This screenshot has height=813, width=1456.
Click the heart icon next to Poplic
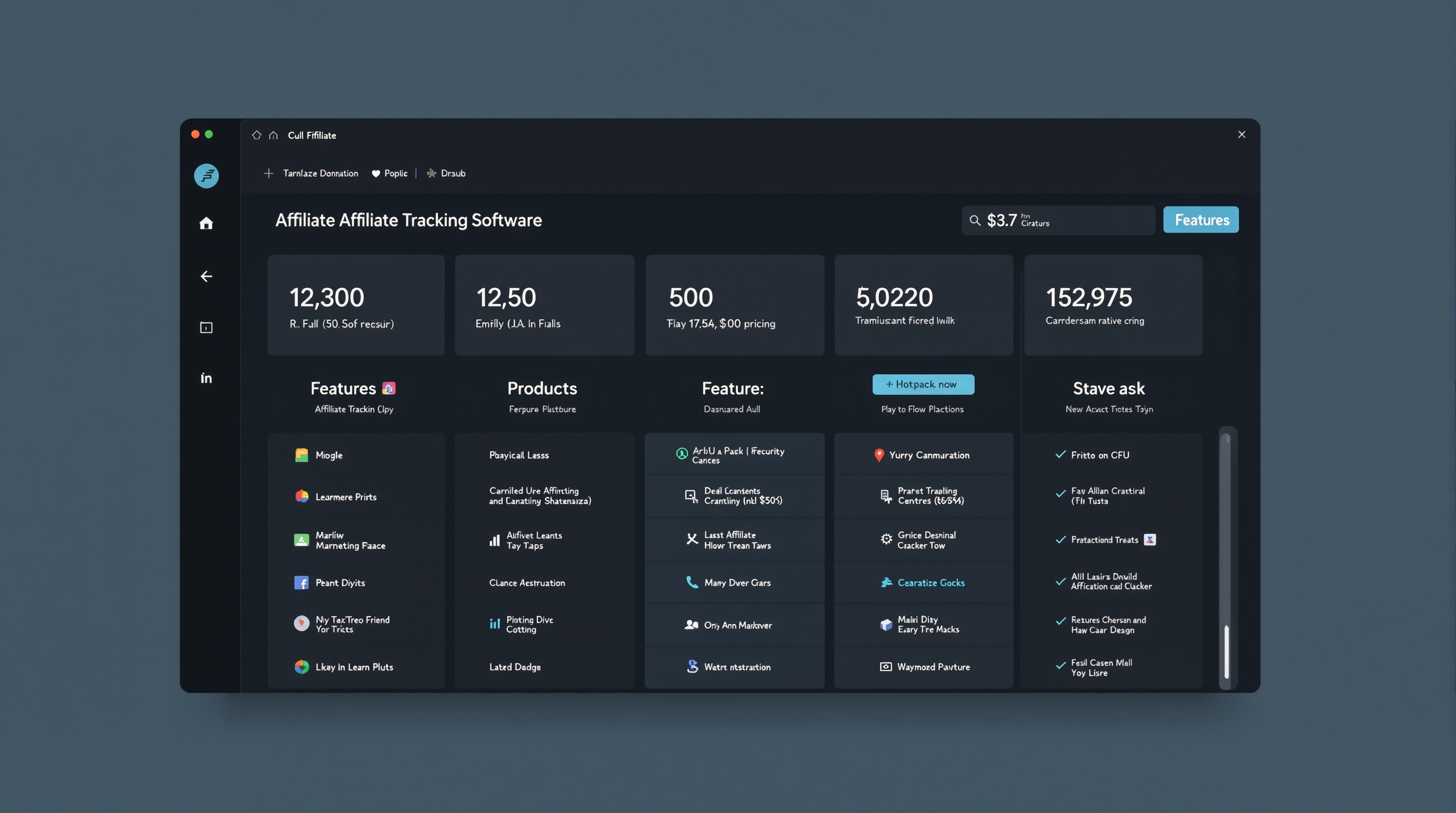click(376, 174)
